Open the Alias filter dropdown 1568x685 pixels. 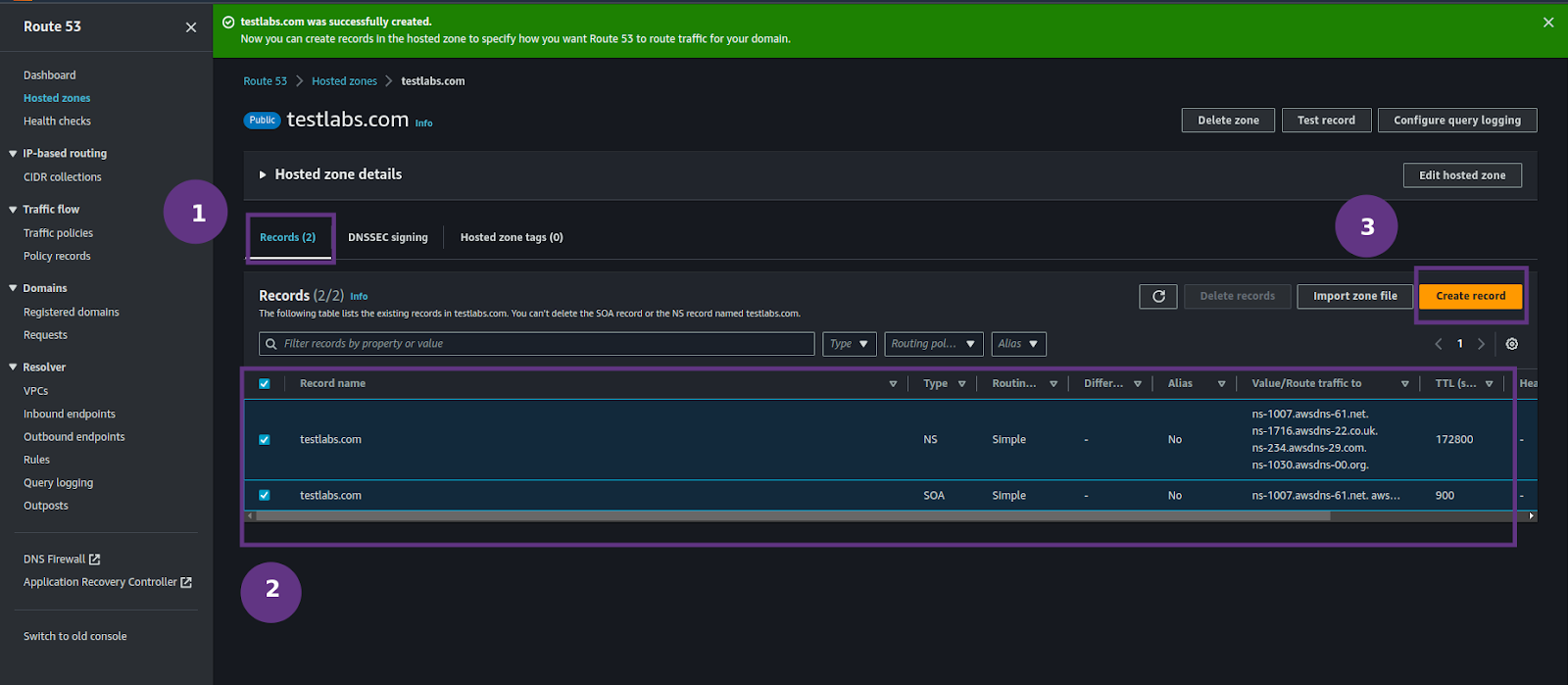click(x=1018, y=344)
